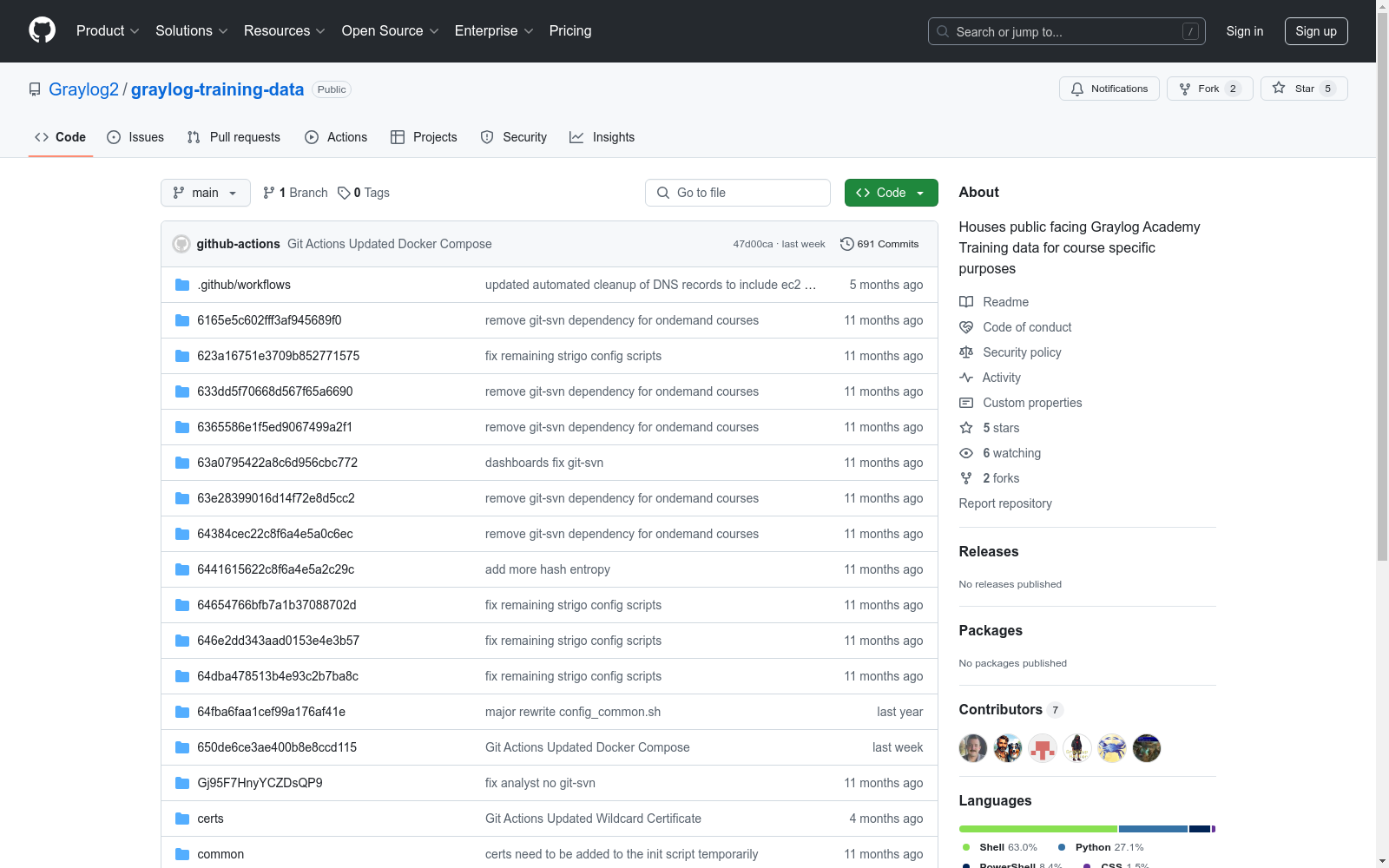1389x868 pixels.
Task: Click the last contributor avatar in the row
Action: click(1147, 748)
